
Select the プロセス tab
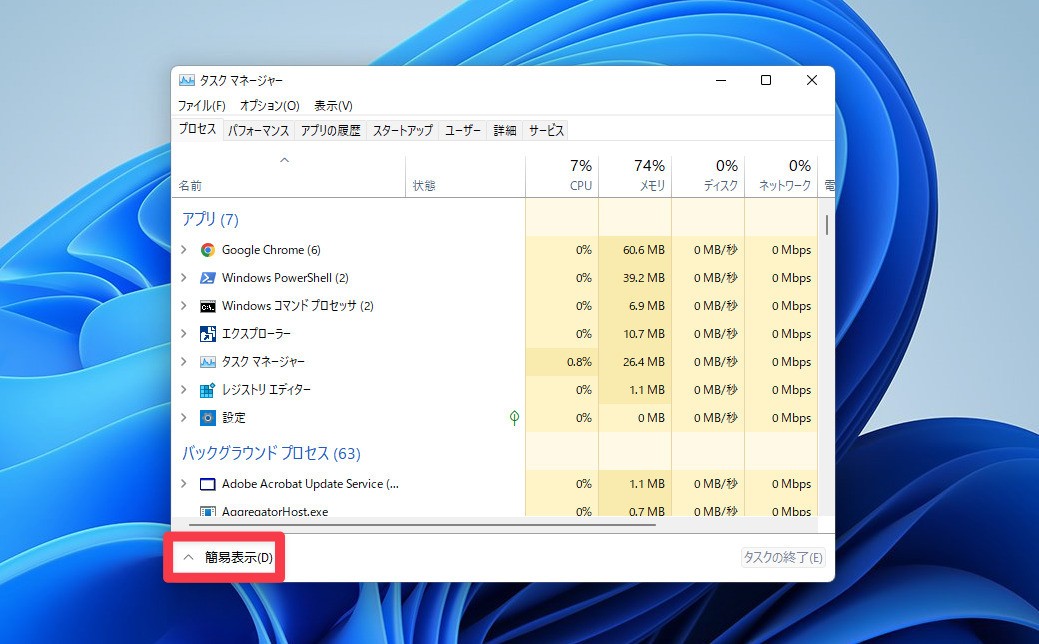[197, 129]
